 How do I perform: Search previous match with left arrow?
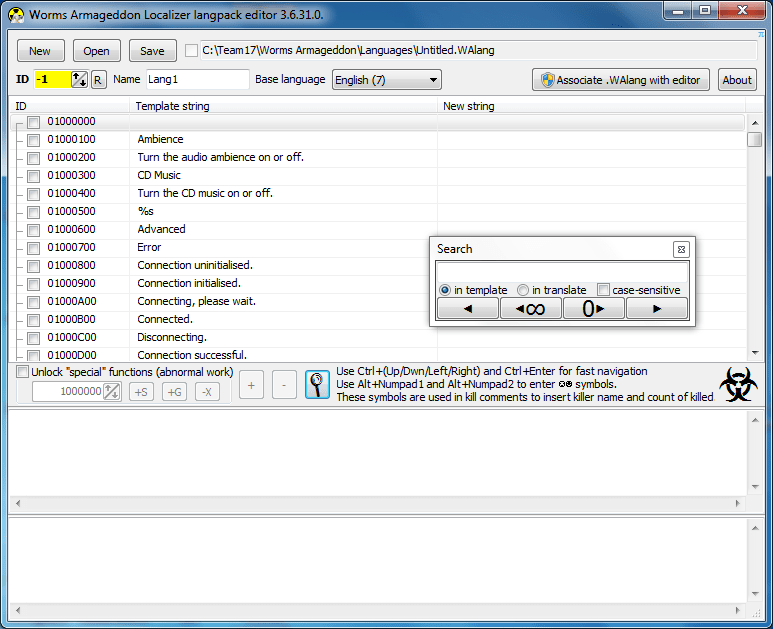point(468,309)
